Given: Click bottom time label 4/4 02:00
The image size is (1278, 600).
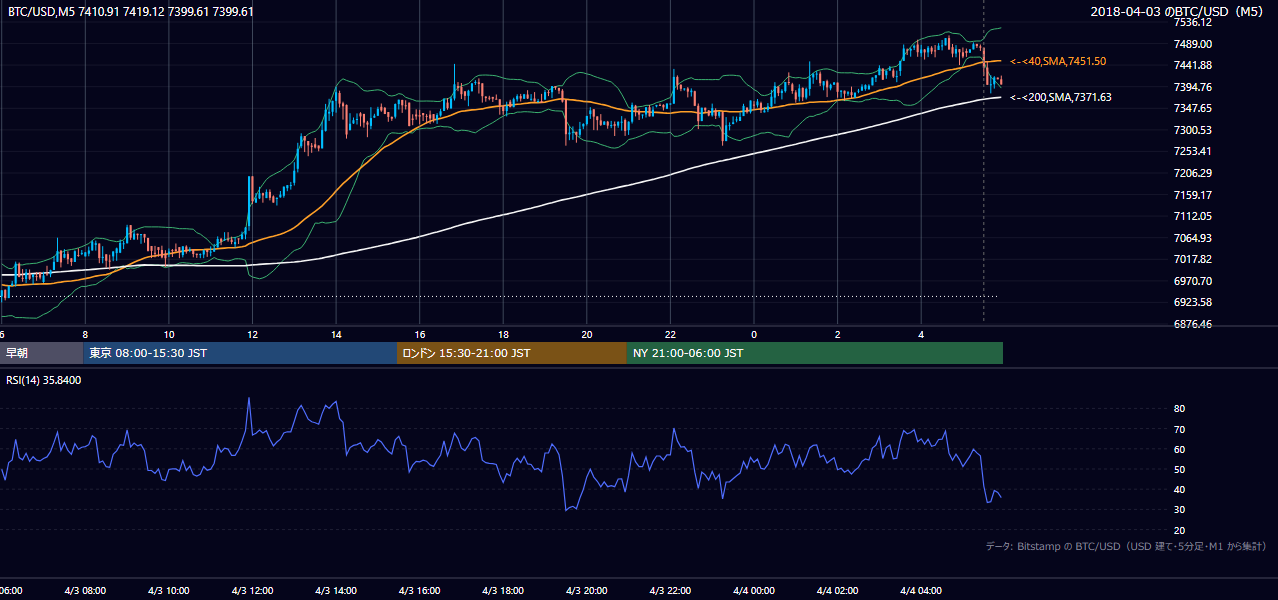Looking at the screenshot, I should [x=837, y=590].
